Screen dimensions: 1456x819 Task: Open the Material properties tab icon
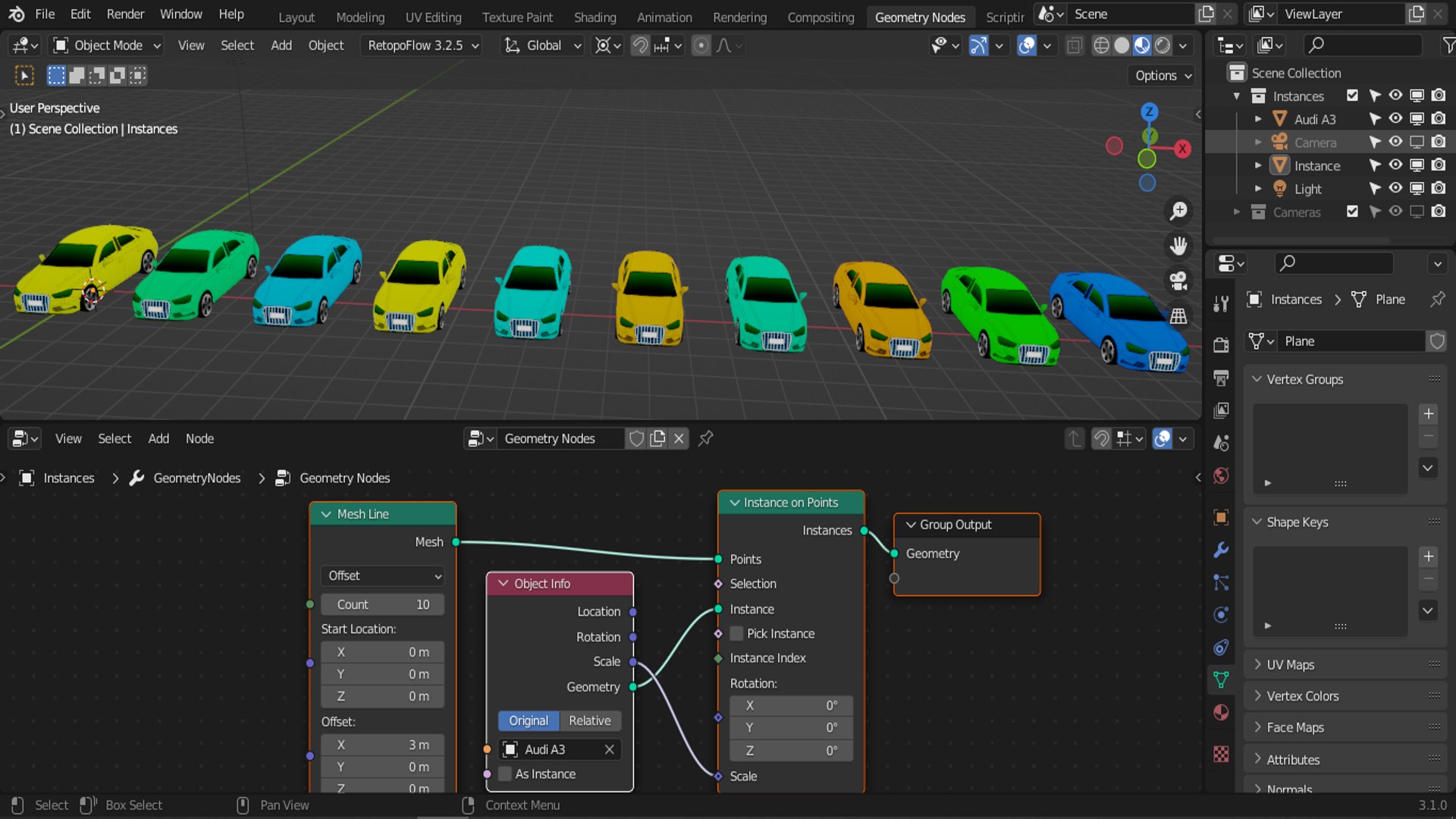(1221, 712)
